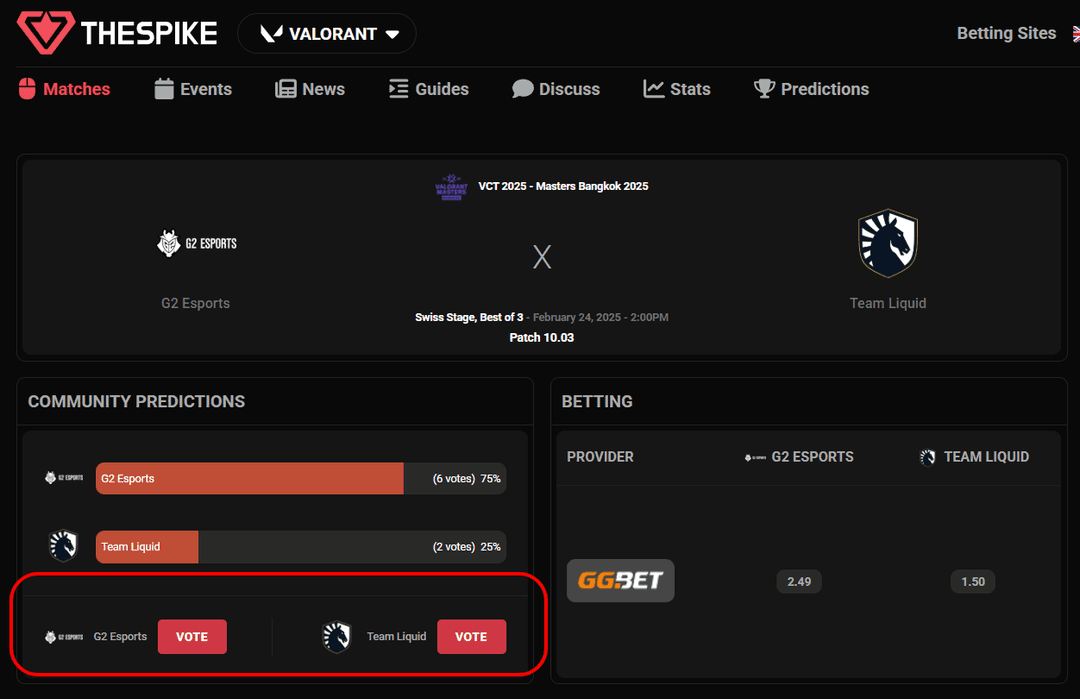Click the G2 Esports prediction bar
1080x699 pixels.
300,478
